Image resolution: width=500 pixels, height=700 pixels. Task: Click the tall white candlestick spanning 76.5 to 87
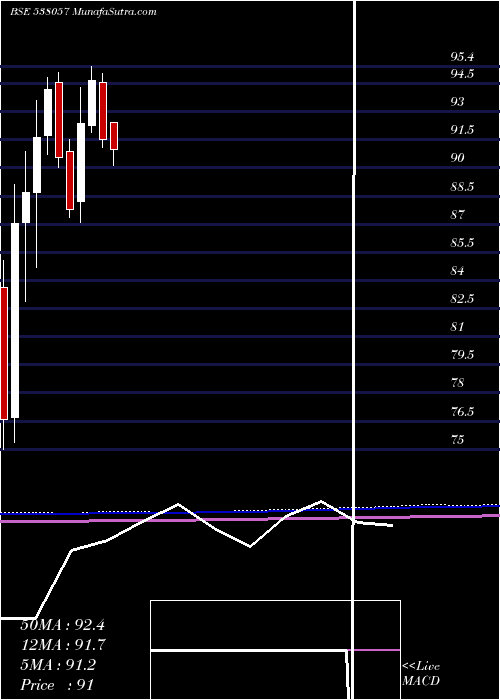[15, 321]
